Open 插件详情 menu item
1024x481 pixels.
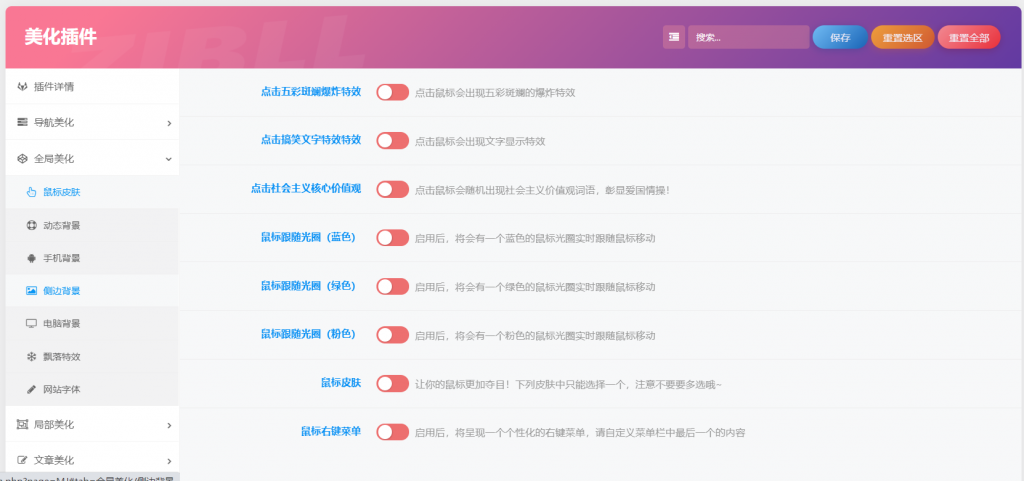92,87
